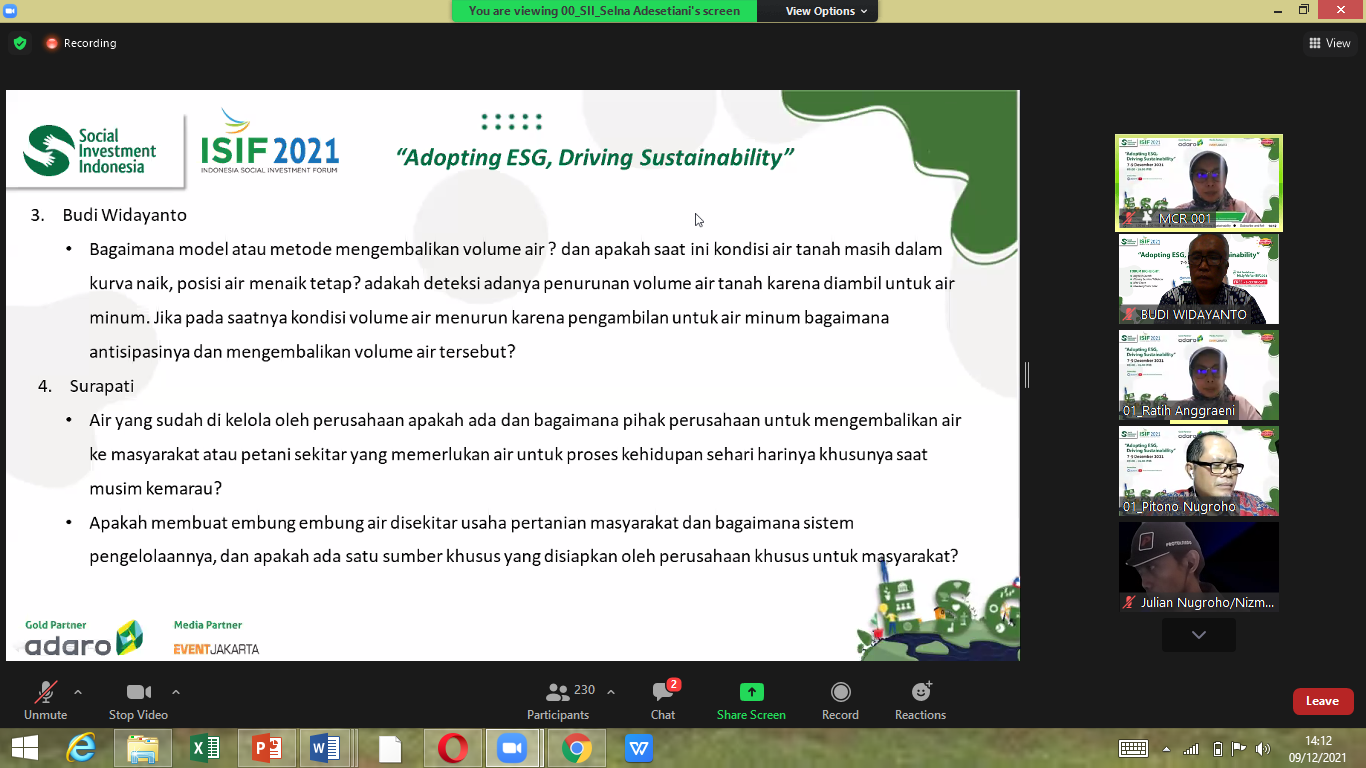Click the green encryption shield icon
This screenshot has width=1366, height=768.
[19, 43]
